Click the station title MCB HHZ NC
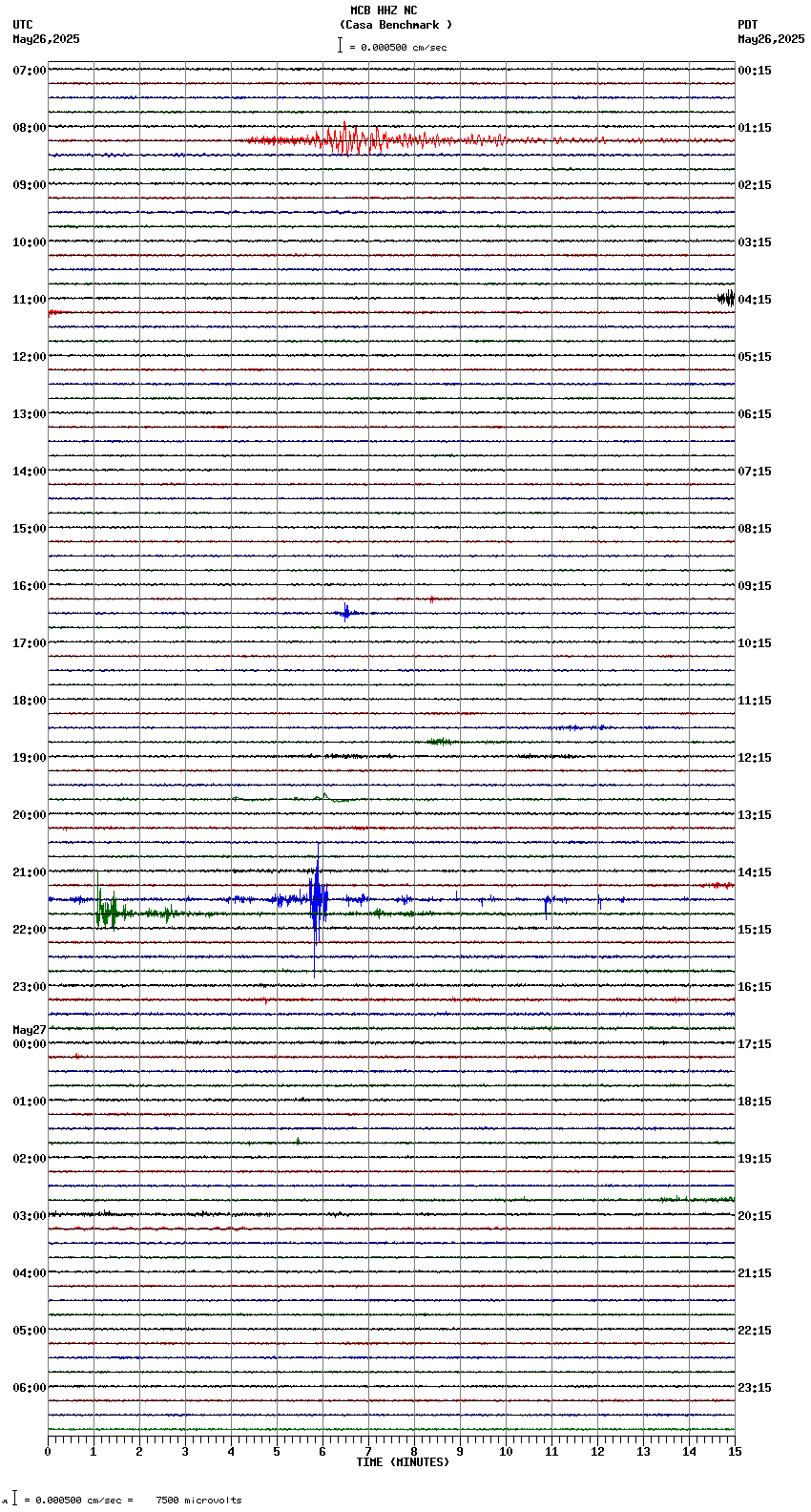 coord(384,10)
